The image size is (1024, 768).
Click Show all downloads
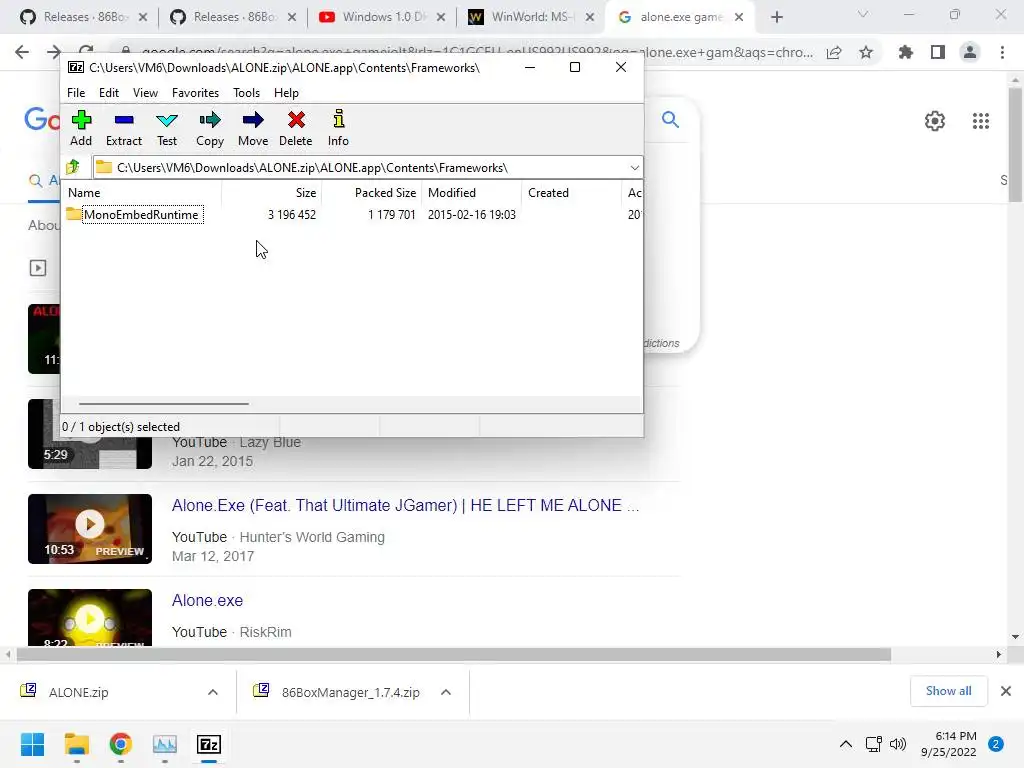click(948, 691)
